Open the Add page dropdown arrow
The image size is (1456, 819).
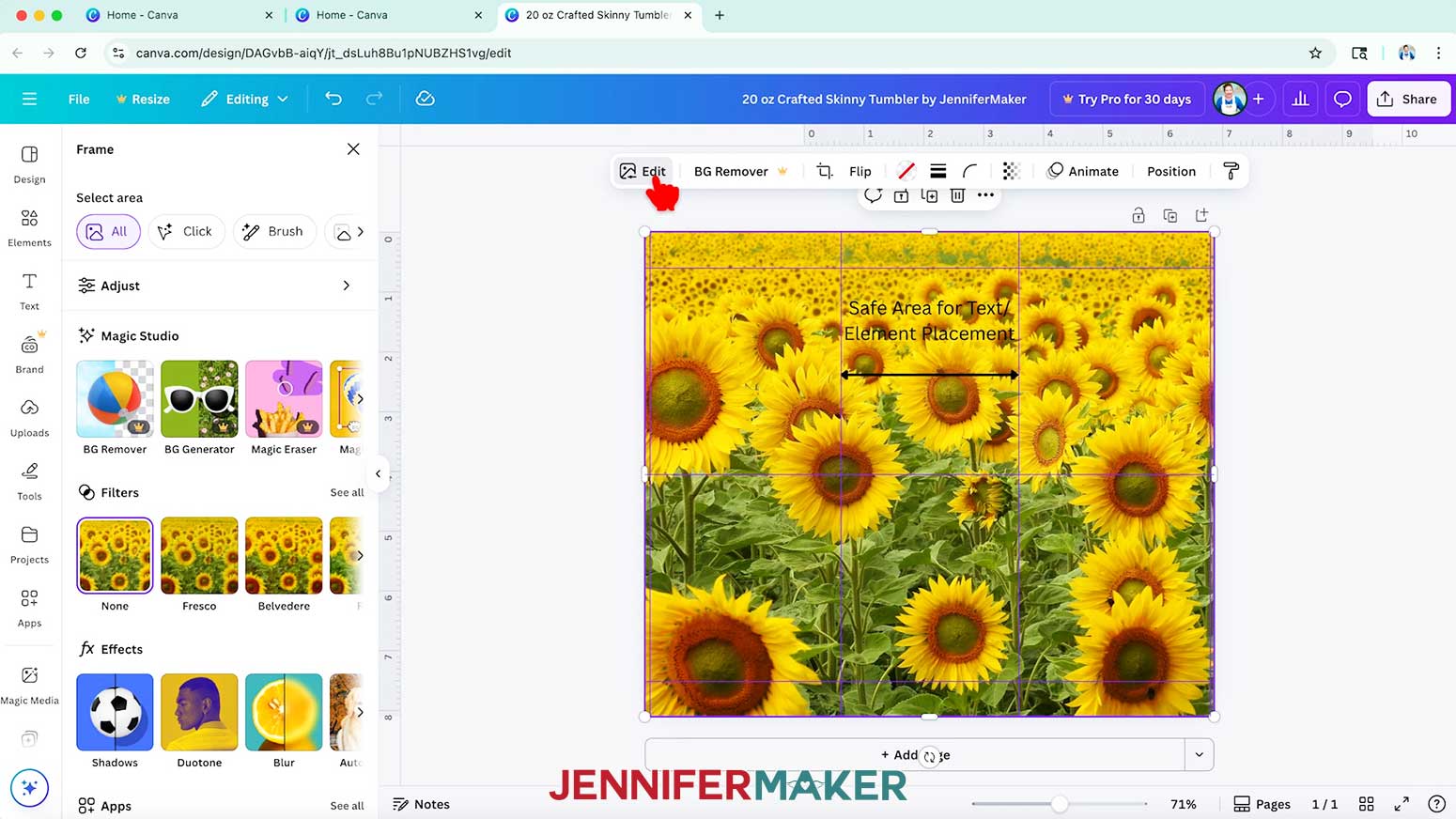tap(1199, 754)
